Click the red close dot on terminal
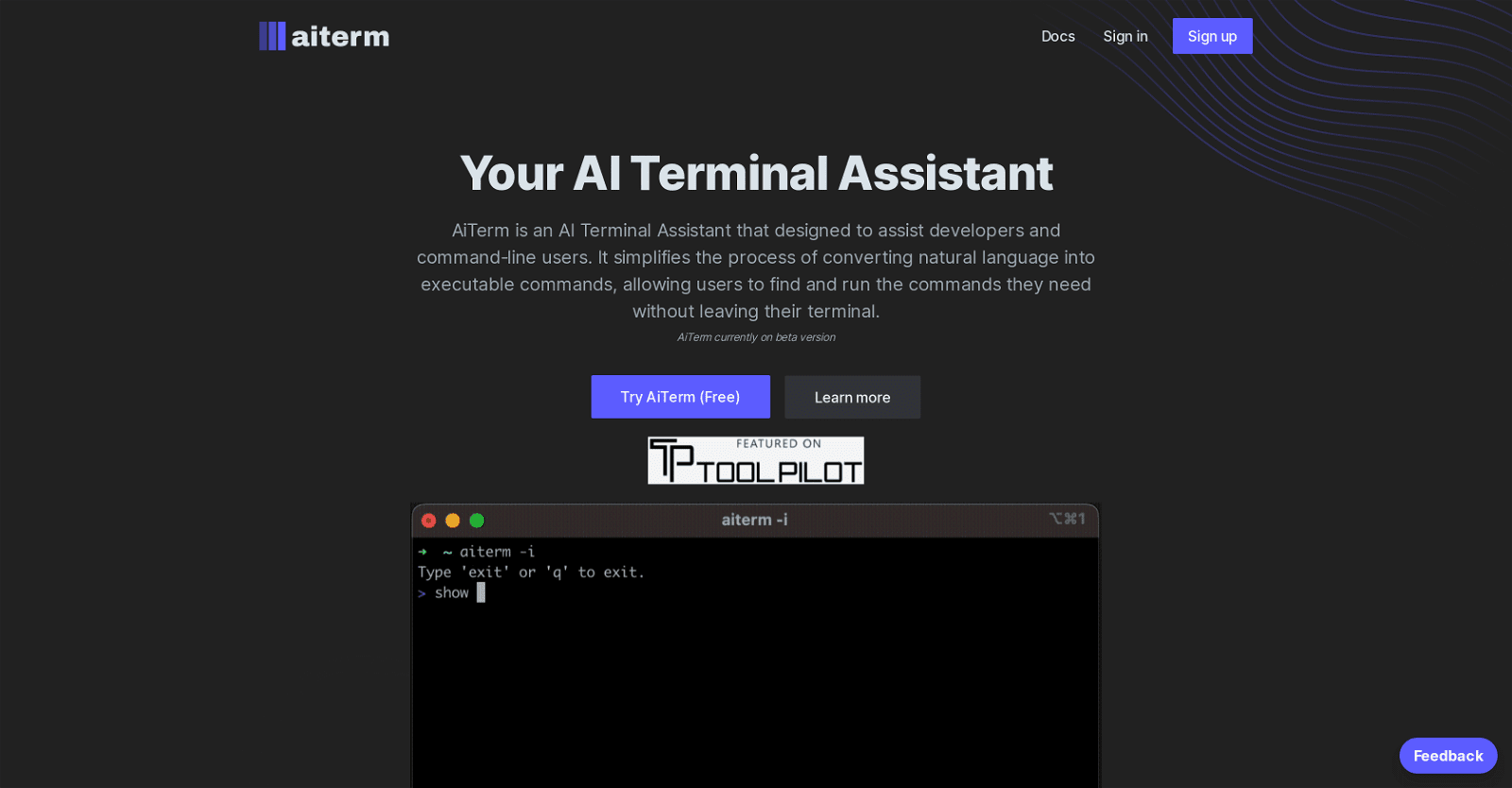Image resolution: width=1512 pixels, height=788 pixels. (x=429, y=521)
